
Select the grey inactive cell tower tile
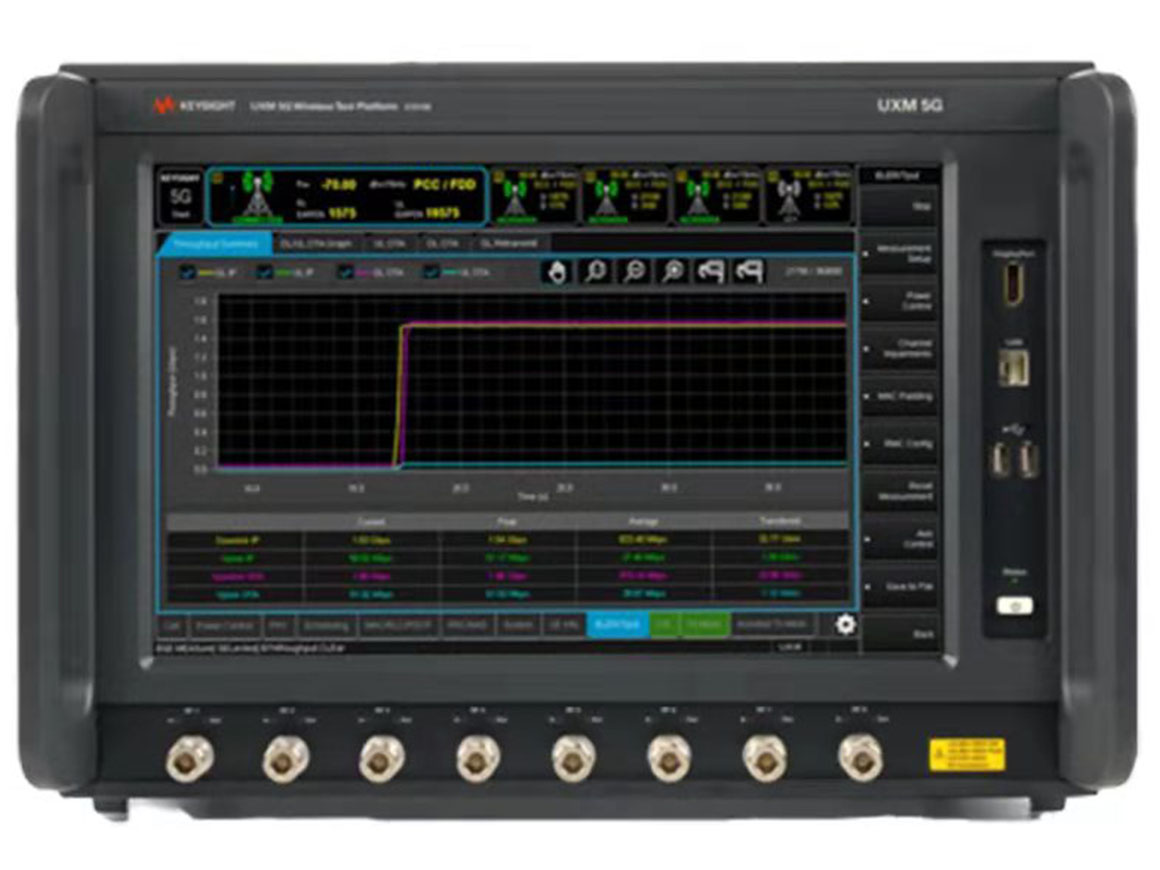tap(808, 195)
